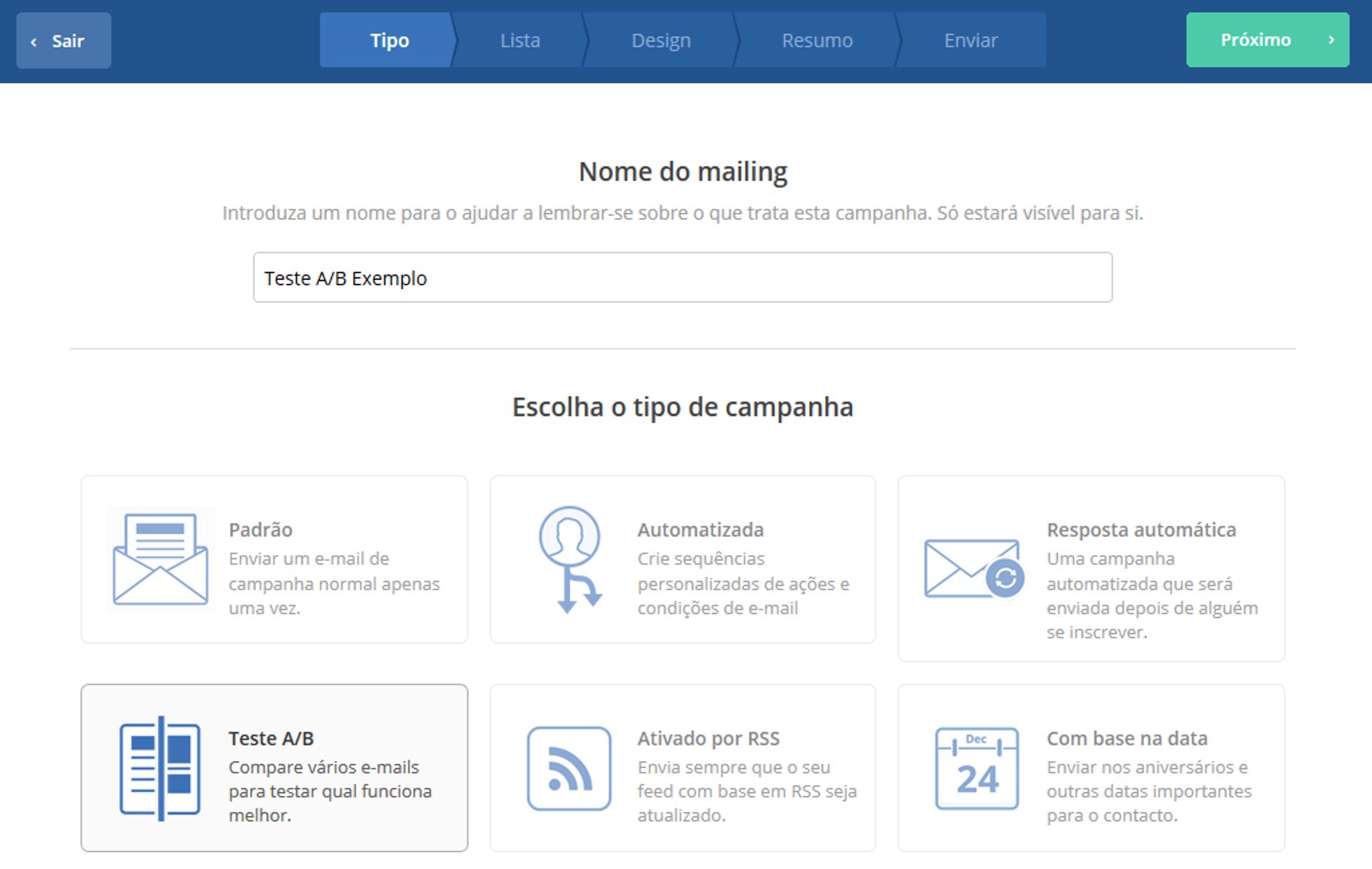The width and height of the screenshot is (1372, 869).
Task: Click the RSS feed icon
Action: click(569, 768)
